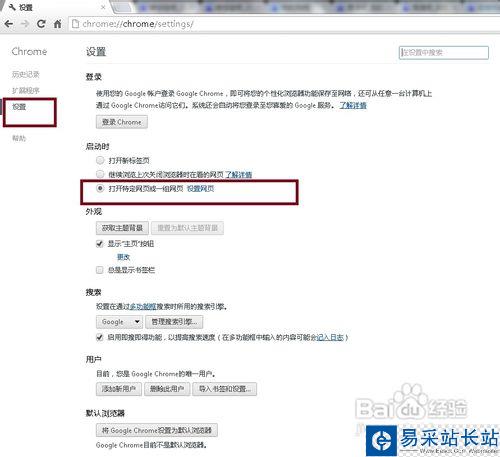Screen dimensions: 500x457
Task: Toggle the 显示"主页"按钮 checkbox
Action: coord(99,244)
